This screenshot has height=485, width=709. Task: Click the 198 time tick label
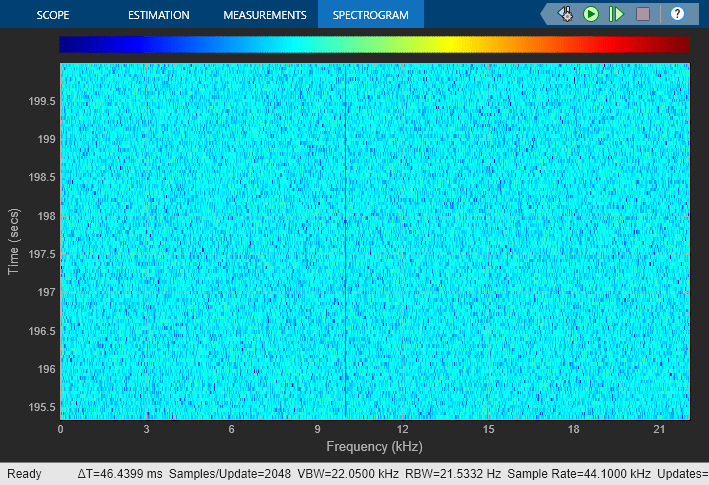click(x=47, y=216)
